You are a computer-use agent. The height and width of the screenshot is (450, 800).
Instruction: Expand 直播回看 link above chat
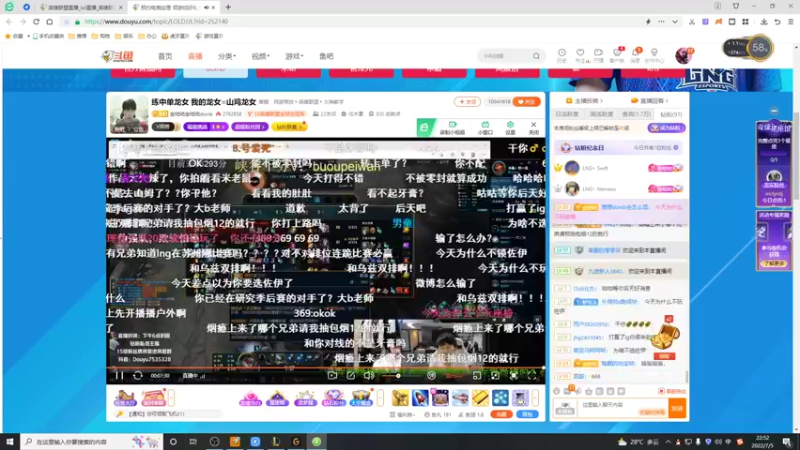649,101
